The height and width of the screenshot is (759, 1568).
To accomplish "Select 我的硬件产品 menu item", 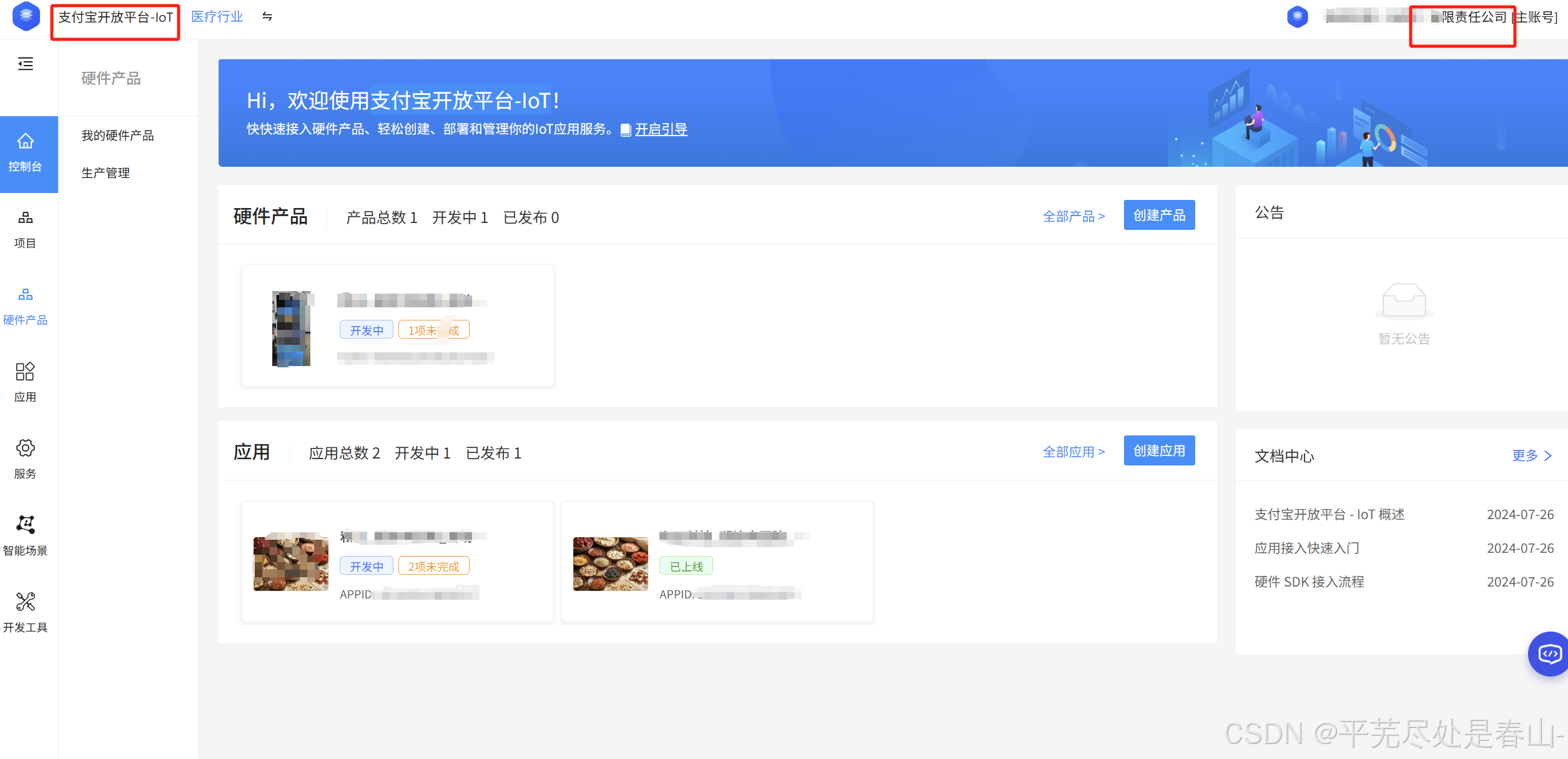I will tap(117, 136).
